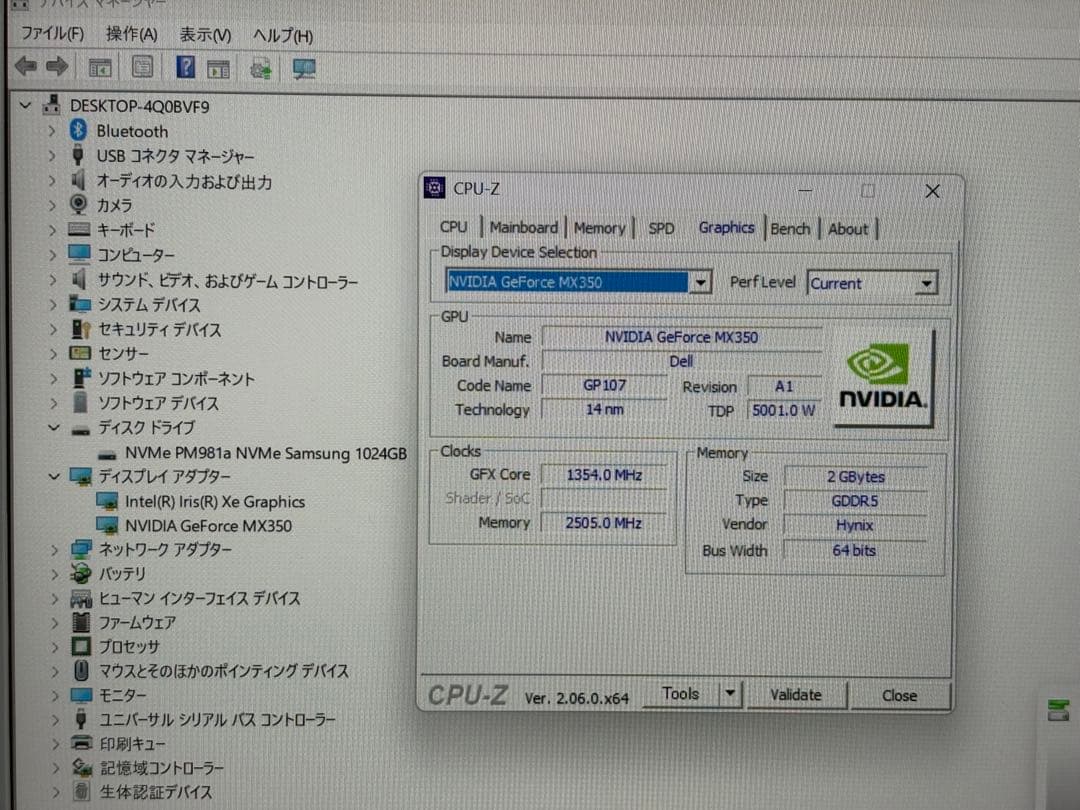Screen dimensions: 1080x810
Task: Open the Tools dropdown arrow in CPU-Z
Action: (x=729, y=693)
